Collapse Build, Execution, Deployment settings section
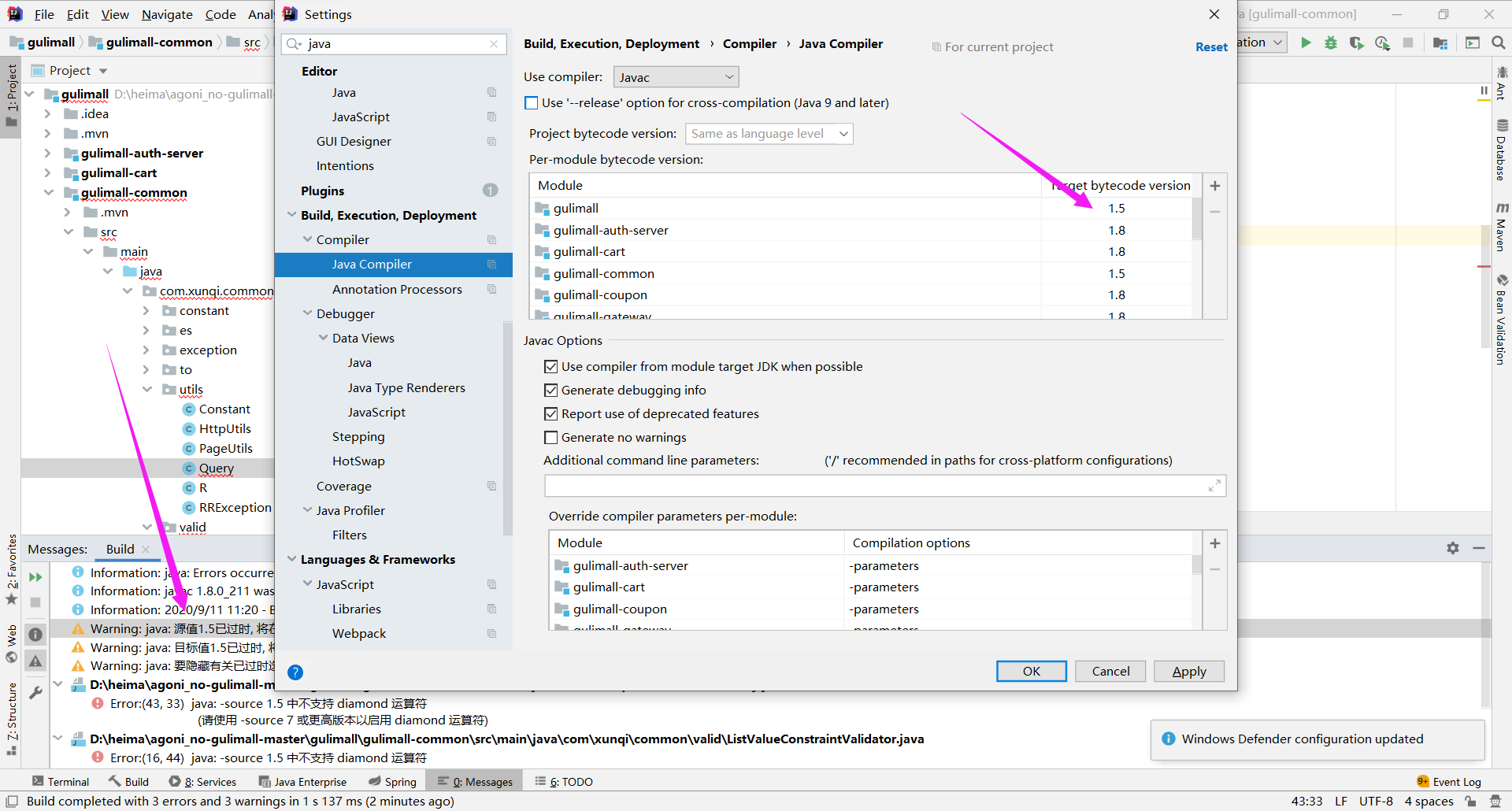The width and height of the screenshot is (1512, 811). (291, 215)
